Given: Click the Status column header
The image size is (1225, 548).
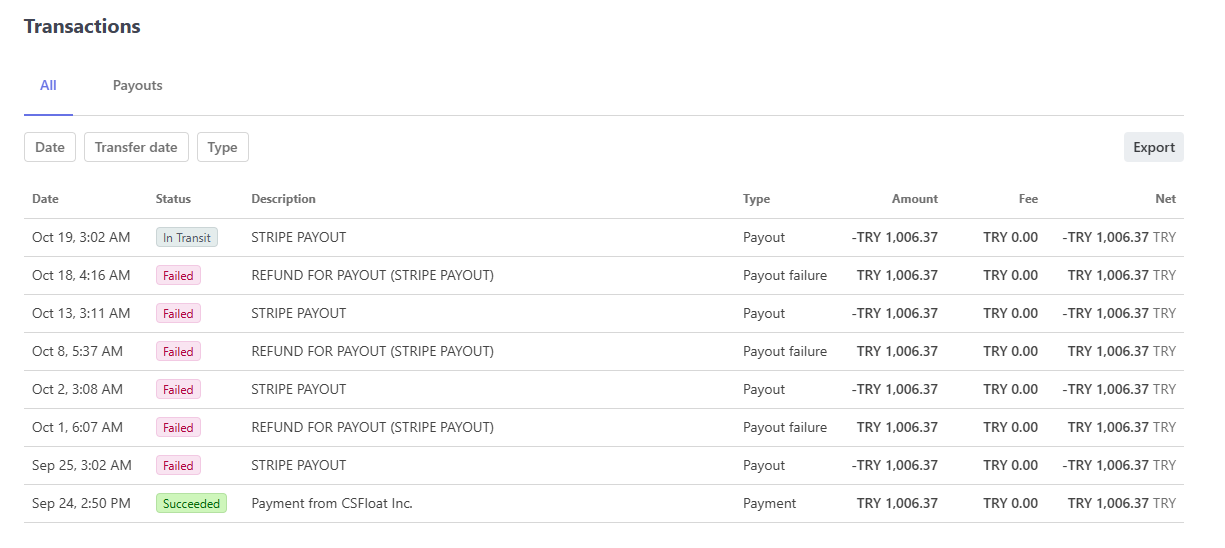Looking at the screenshot, I should click(173, 199).
